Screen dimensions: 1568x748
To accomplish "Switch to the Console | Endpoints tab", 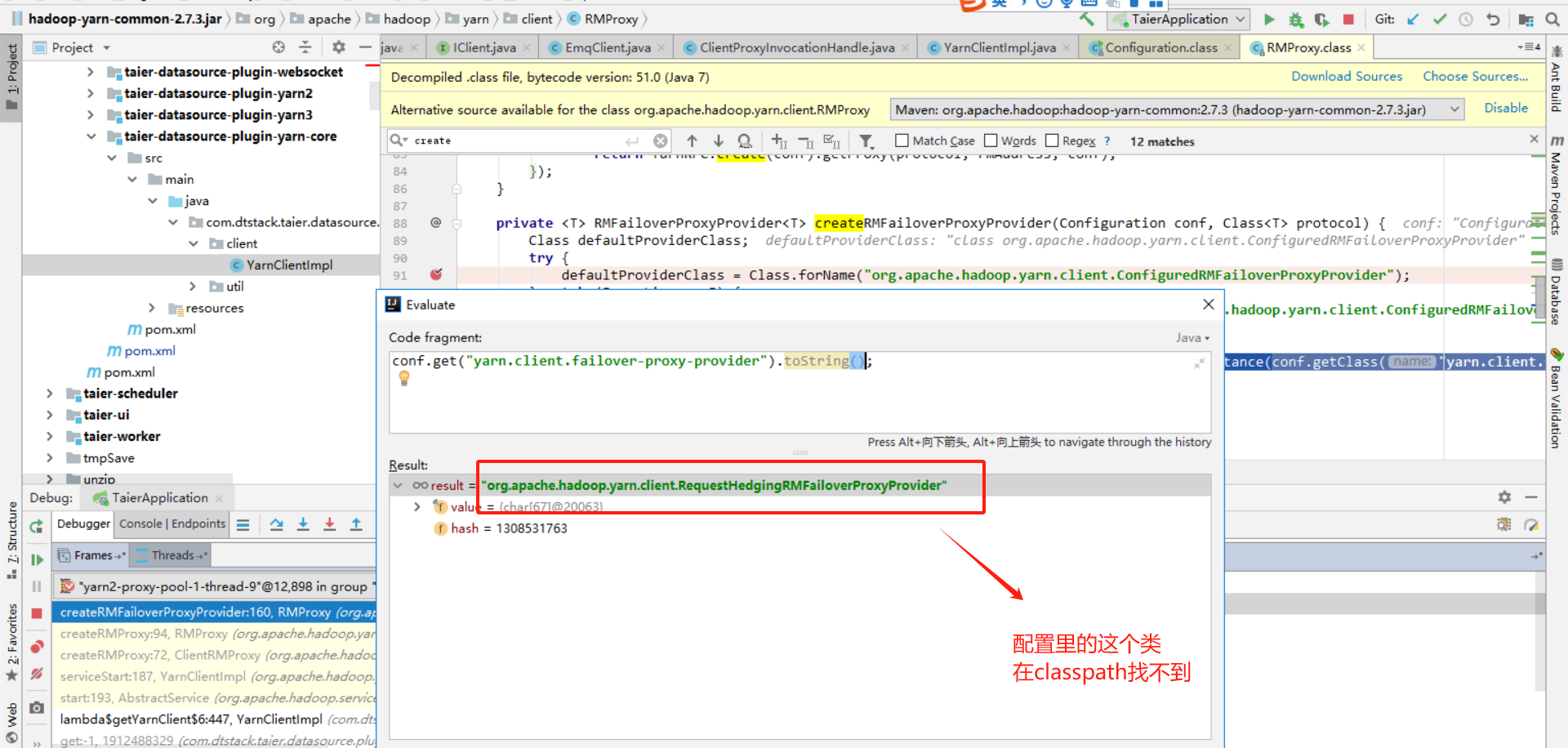I will 171,523.
